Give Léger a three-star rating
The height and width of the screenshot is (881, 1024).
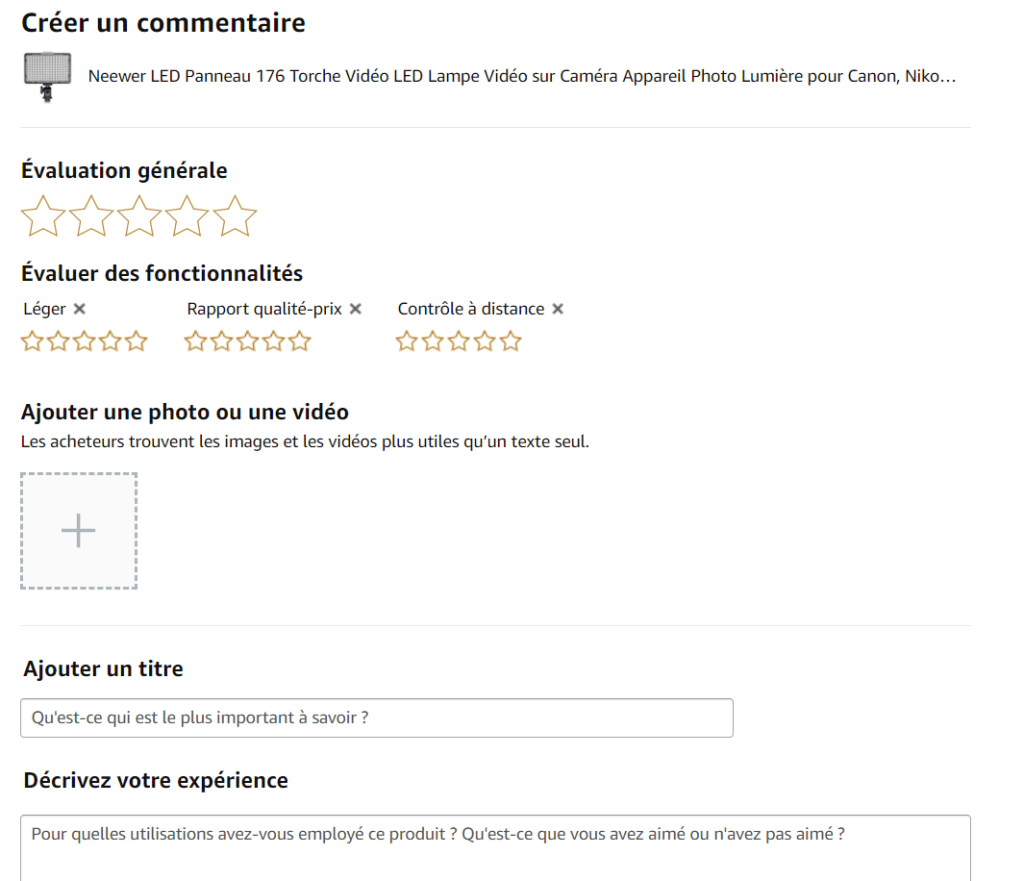pos(84,341)
